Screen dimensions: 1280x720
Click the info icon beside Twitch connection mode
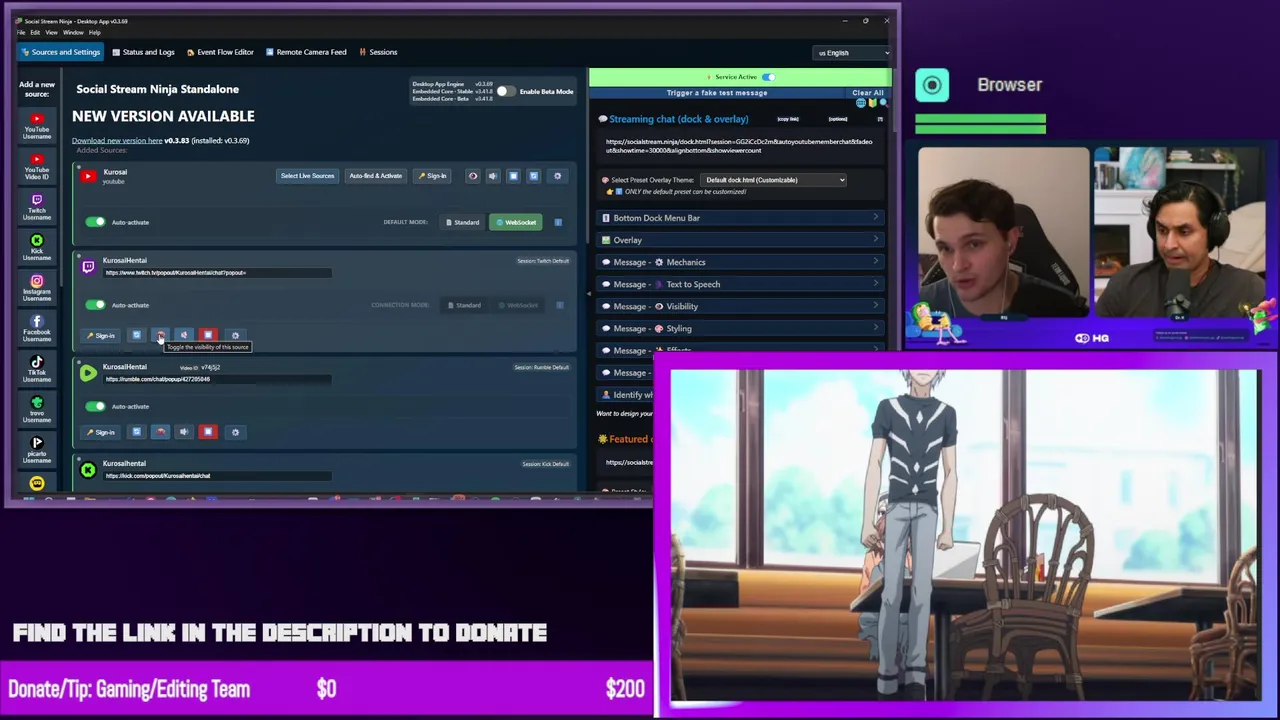pos(559,305)
